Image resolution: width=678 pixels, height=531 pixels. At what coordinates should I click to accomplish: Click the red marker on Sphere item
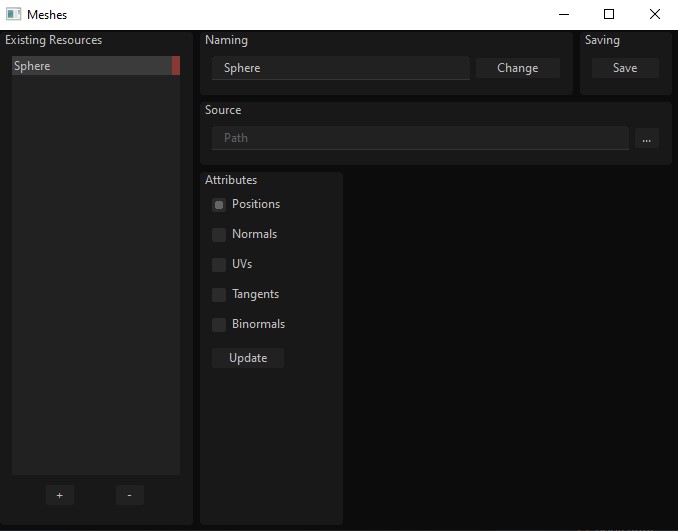(x=176, y=66)
